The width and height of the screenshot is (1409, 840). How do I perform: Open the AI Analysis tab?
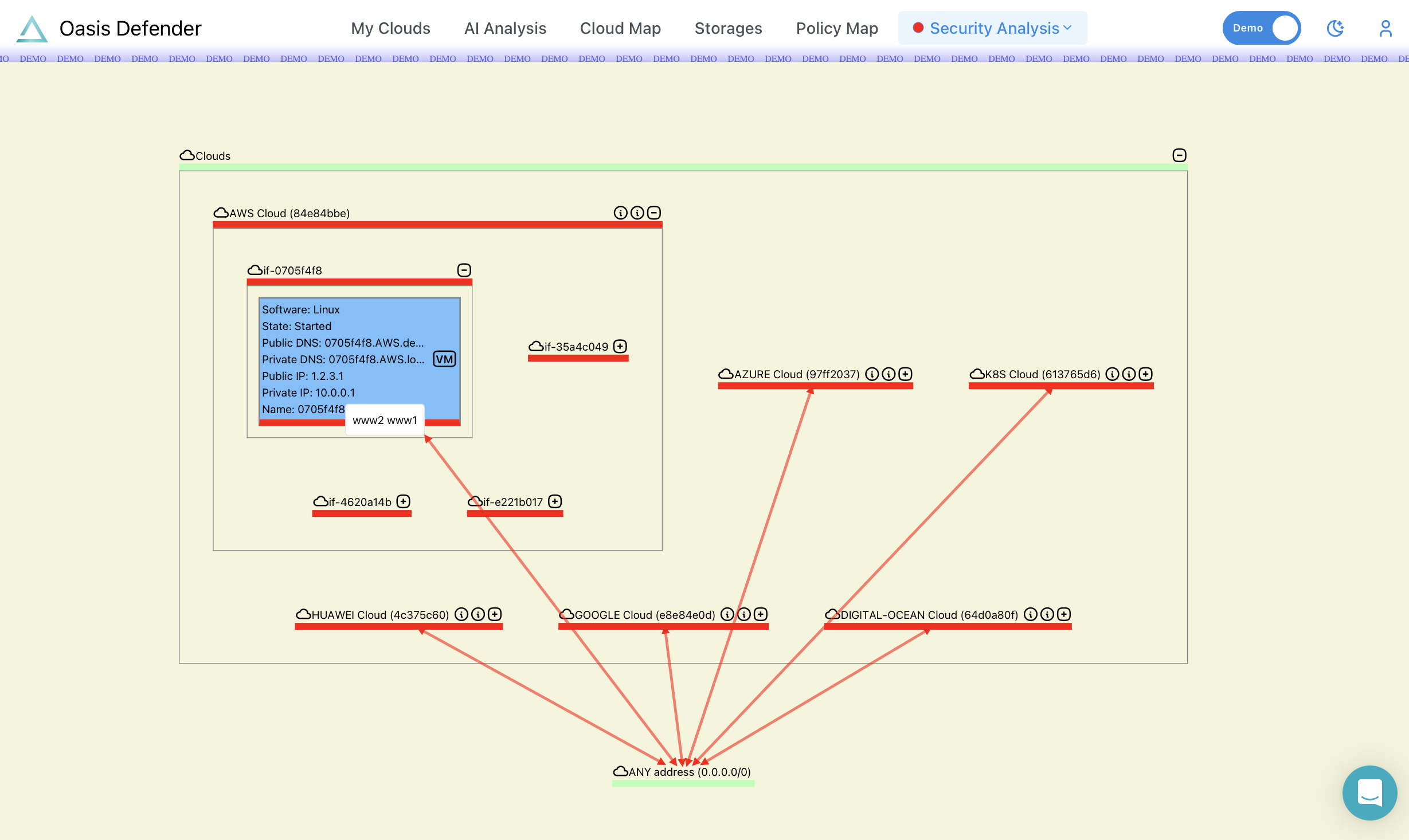click(505, 28)
